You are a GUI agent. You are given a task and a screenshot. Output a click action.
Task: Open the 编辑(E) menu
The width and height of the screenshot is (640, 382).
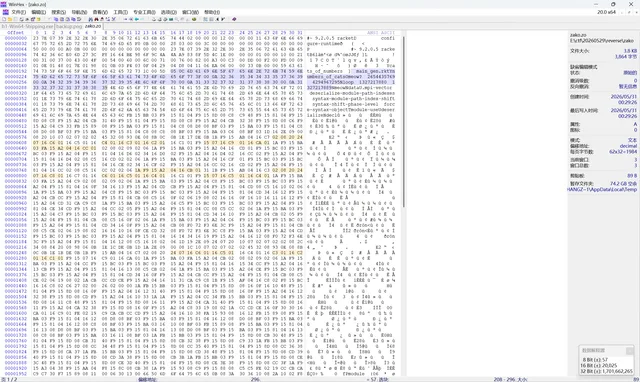[x=38, y=12]
